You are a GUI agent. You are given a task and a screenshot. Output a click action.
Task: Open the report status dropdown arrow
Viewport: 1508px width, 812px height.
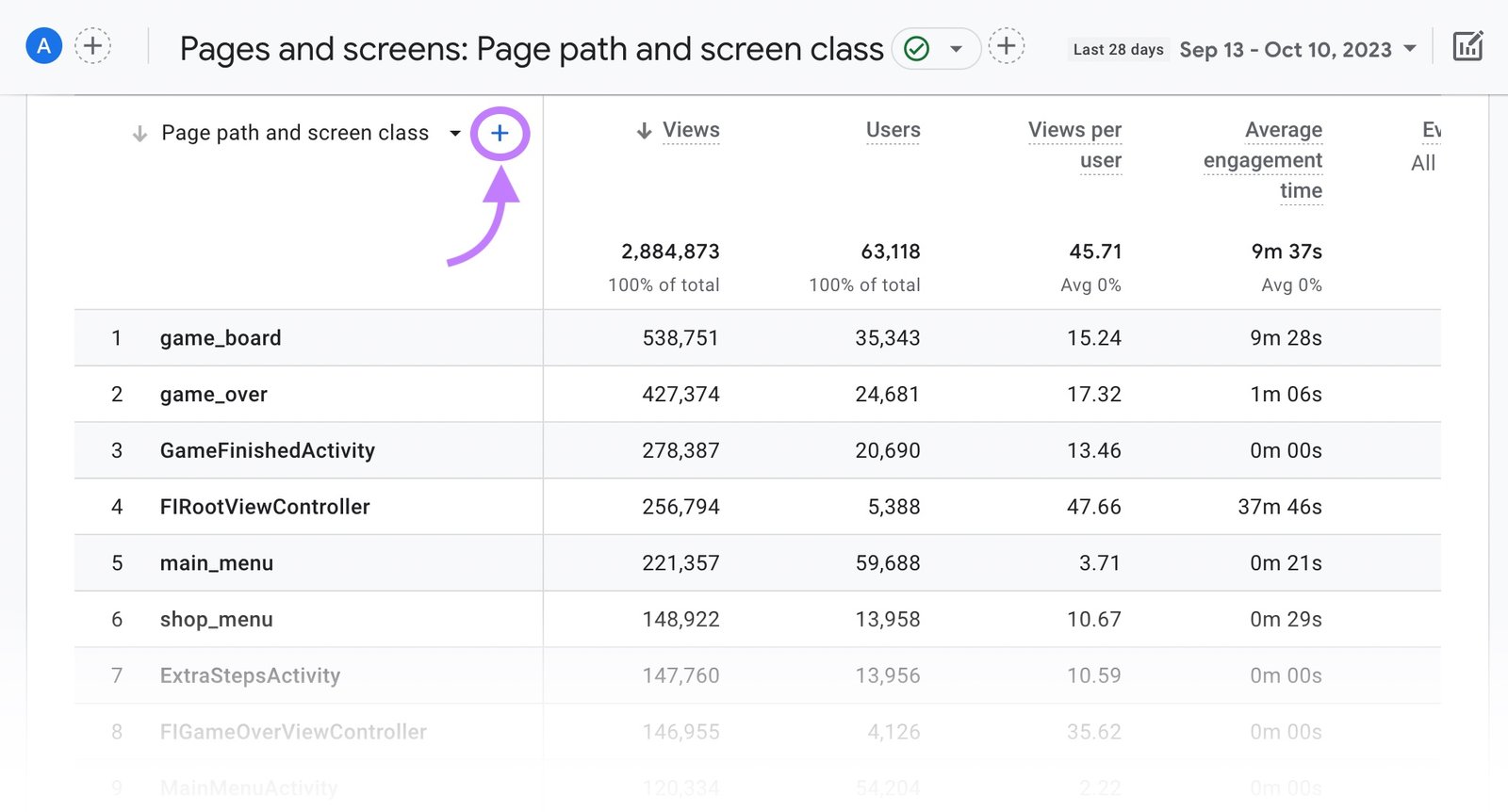956,49
